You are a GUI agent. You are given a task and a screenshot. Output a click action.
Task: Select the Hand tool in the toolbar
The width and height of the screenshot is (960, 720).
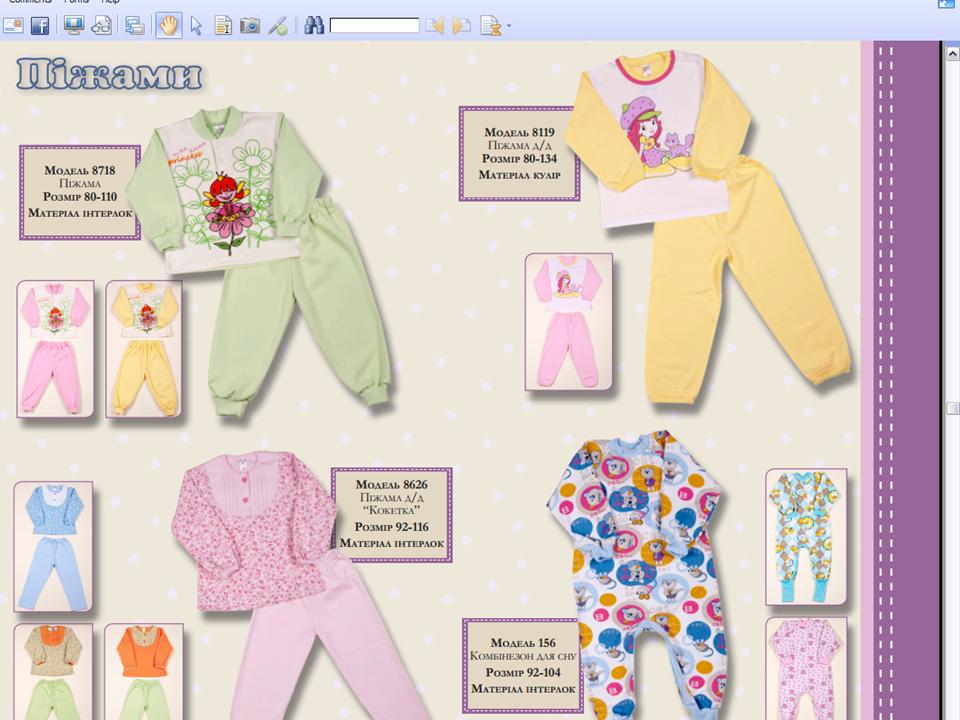point(168,26)
